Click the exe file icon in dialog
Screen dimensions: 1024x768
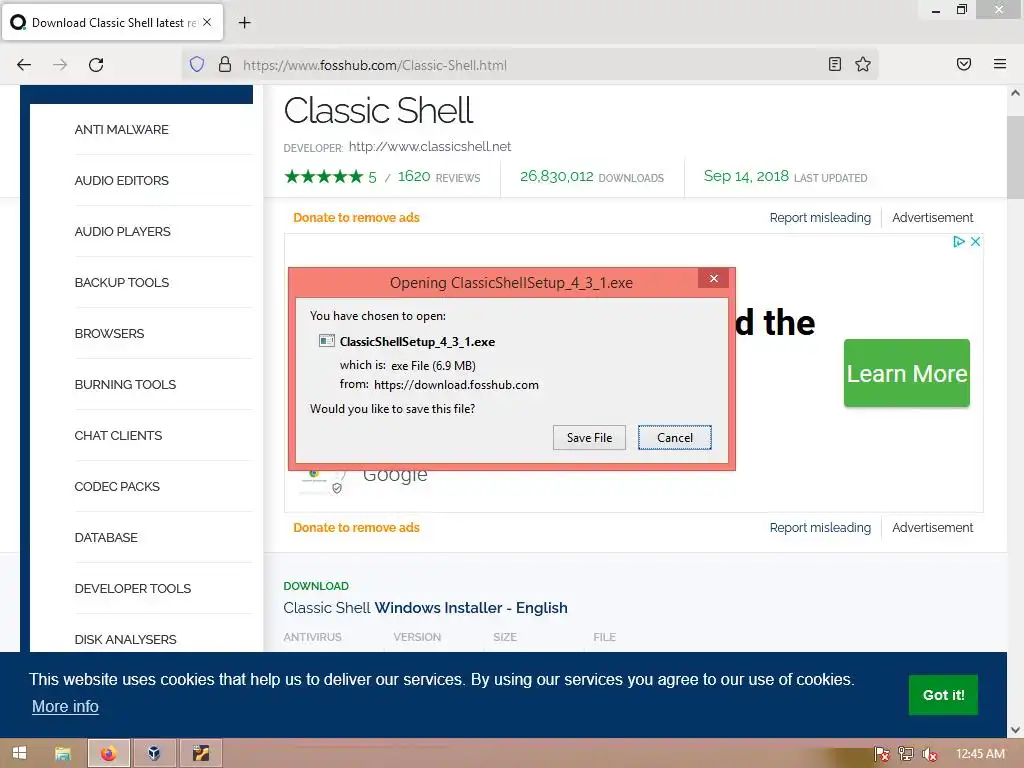pos(327,341)
